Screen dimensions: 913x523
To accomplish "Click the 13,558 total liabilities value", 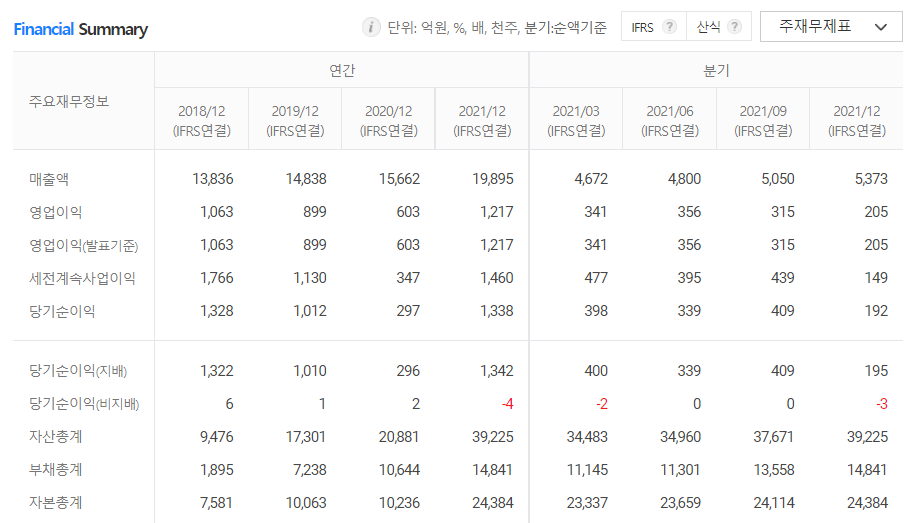I will (x=774, y=469).
